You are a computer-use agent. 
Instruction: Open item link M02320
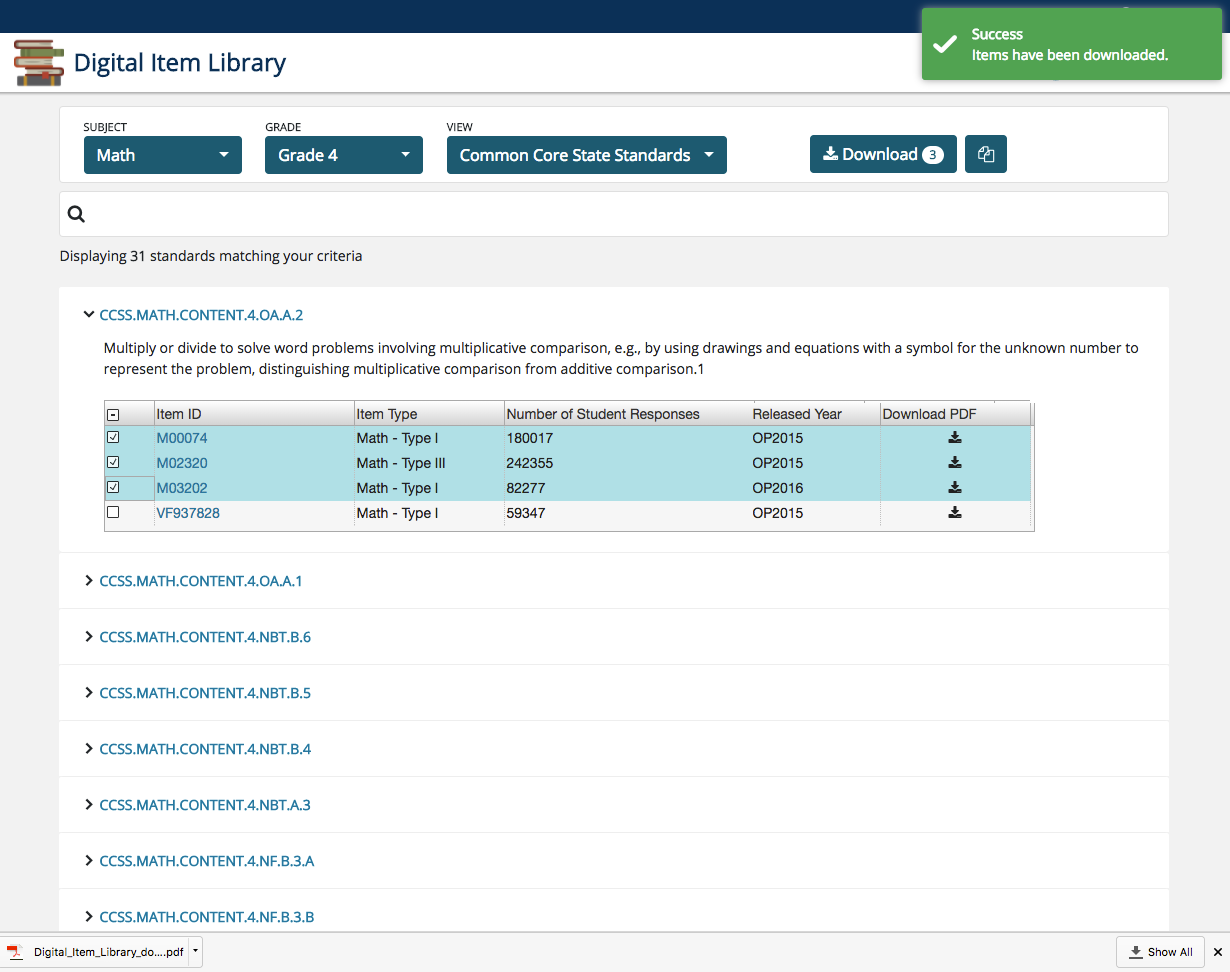(x=182, y=463)
